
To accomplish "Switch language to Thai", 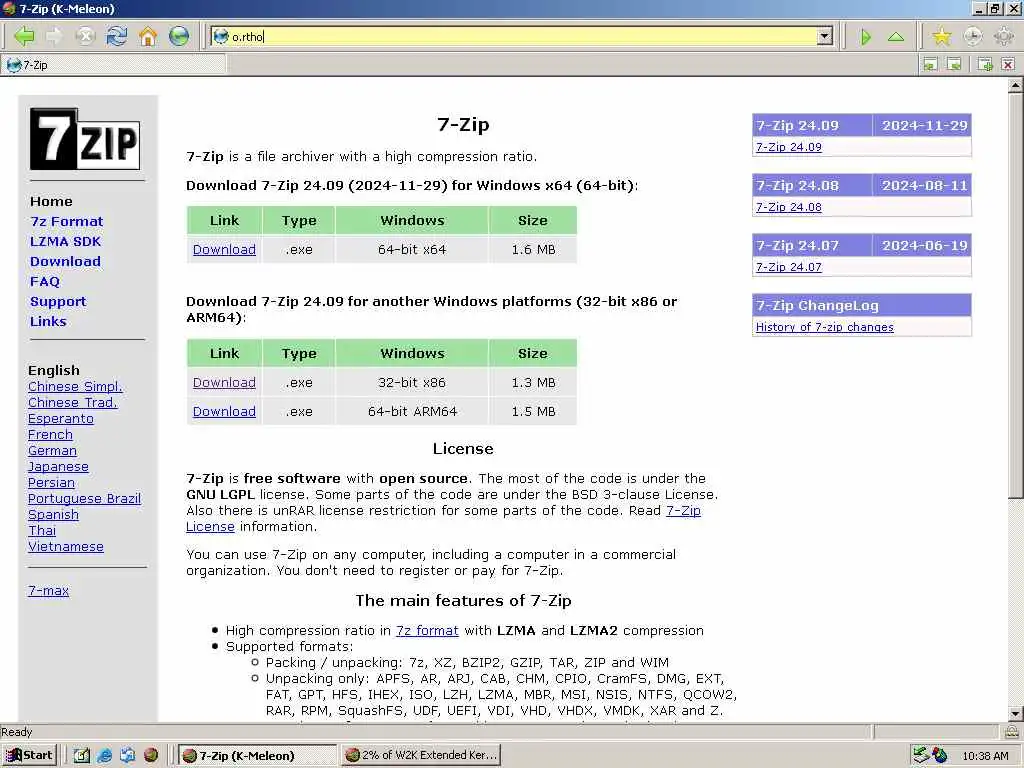I will pyautogui.click(x=42, y=531).
